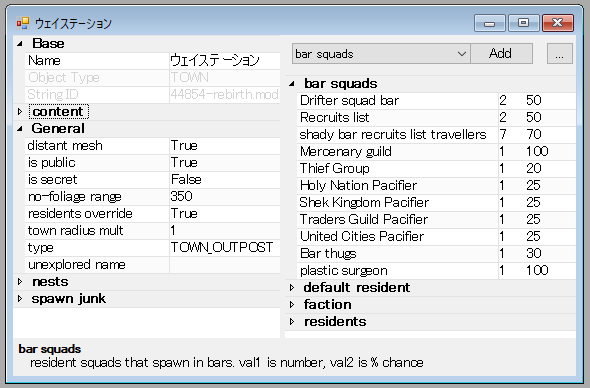Viewport: 590px width, 388px height.
Task: Click shady bar recruits count value 7
Action: tap(503, 134)
